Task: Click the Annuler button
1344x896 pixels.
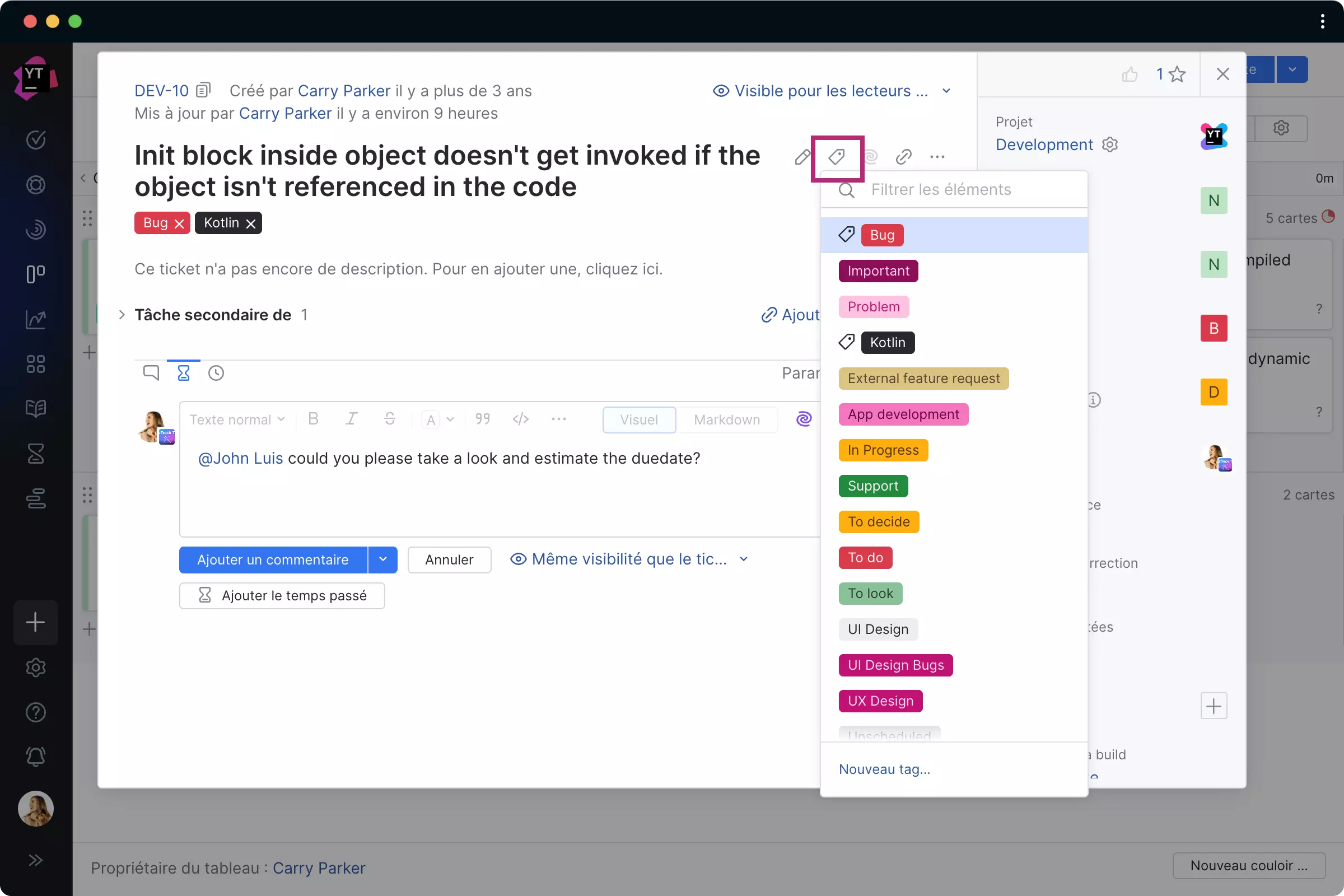Action: coord(449,559)
